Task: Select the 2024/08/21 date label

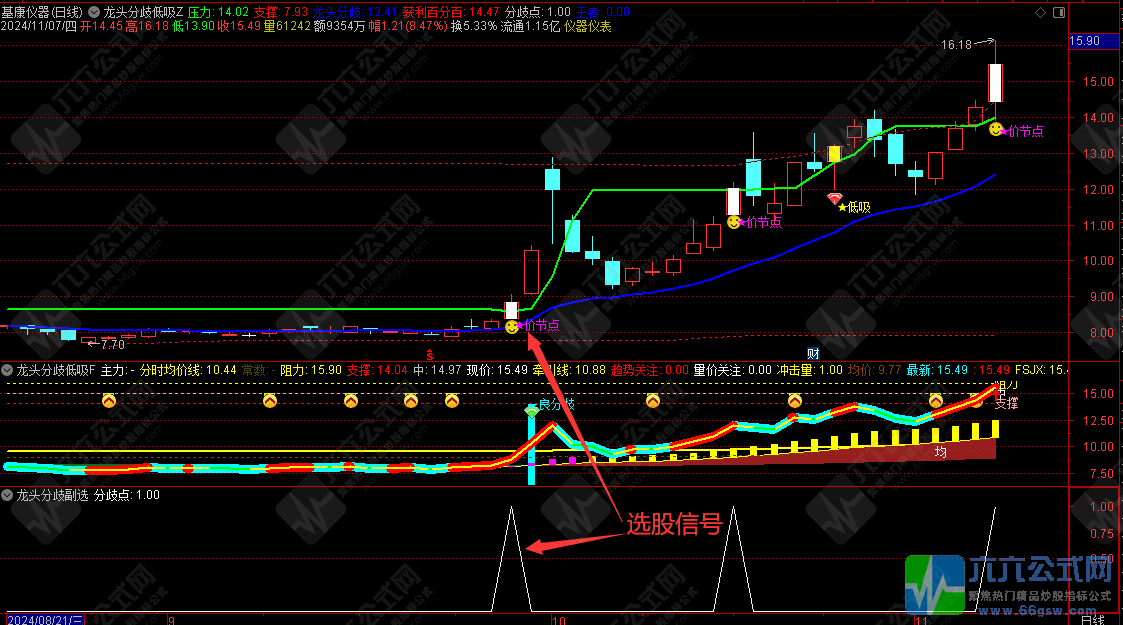Action: [x=45, y=619]
